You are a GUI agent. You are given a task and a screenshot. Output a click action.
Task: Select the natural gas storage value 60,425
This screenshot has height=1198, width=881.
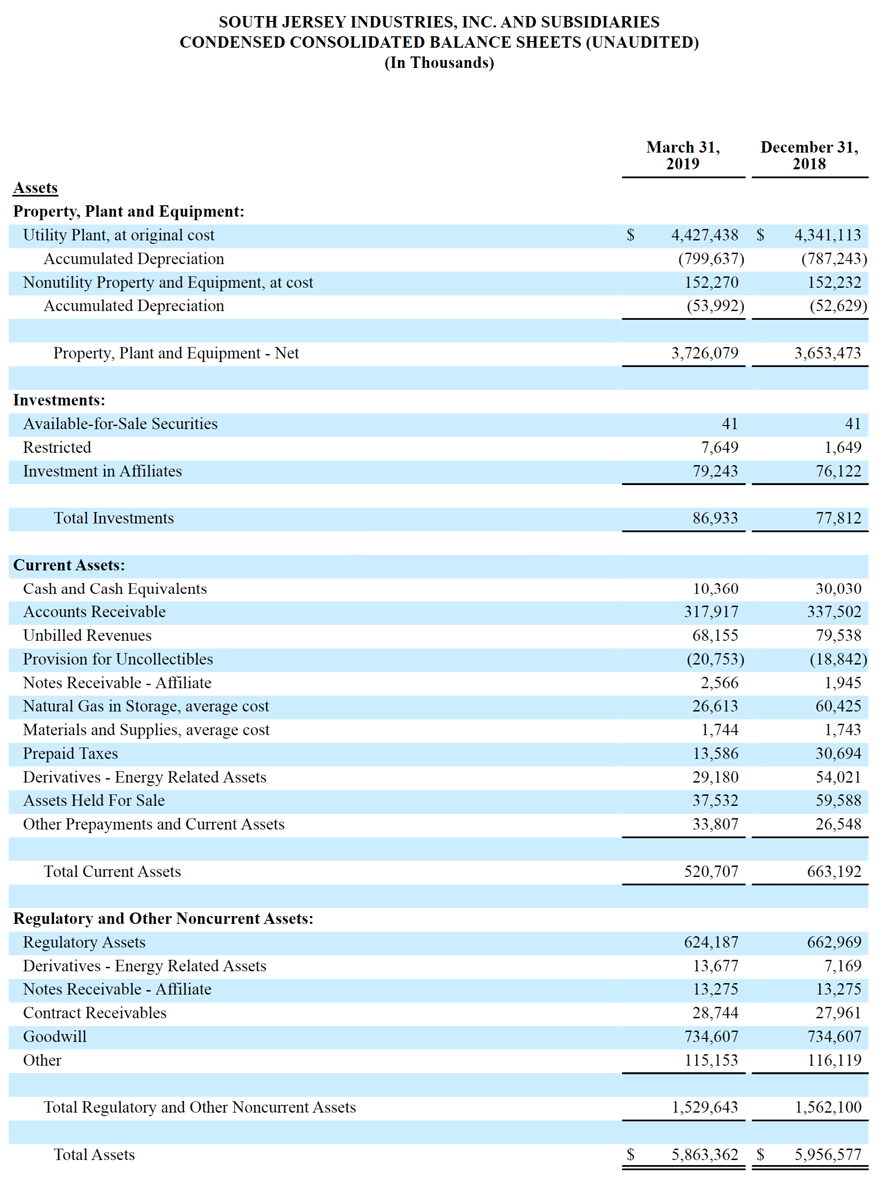click(838, 707)
